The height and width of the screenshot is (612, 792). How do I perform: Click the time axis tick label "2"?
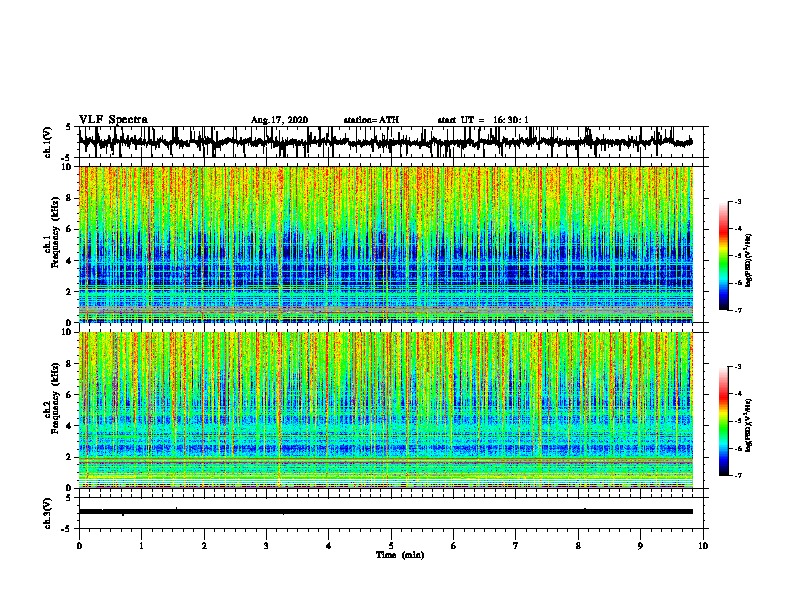(204, 546)
